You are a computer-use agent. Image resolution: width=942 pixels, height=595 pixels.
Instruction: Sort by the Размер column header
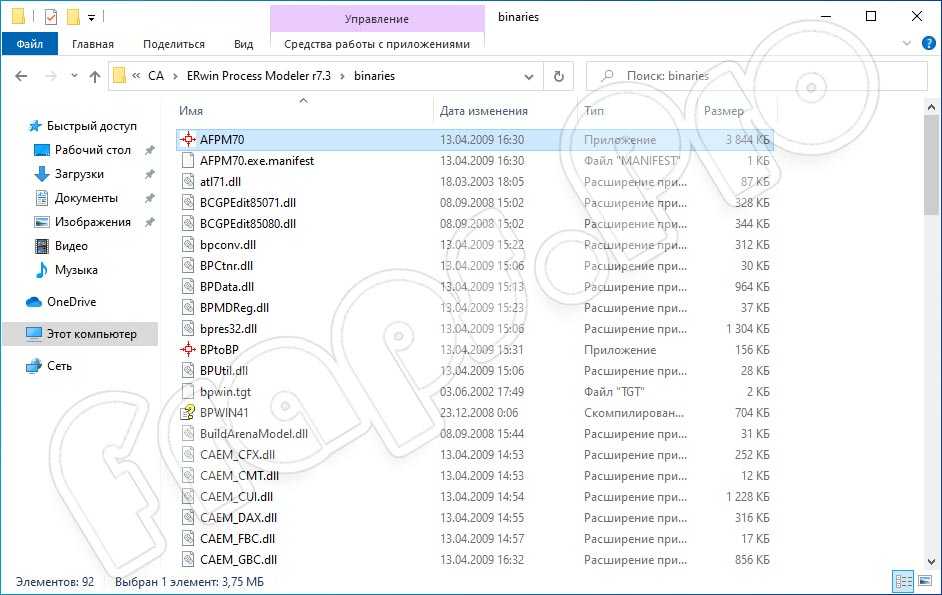point(737,111)
